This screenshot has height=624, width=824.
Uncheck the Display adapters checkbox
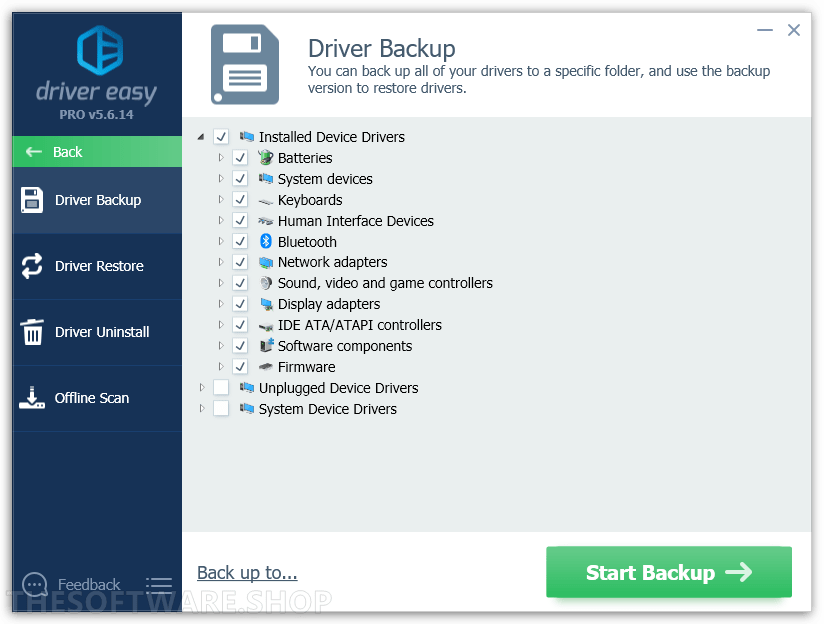240,304
